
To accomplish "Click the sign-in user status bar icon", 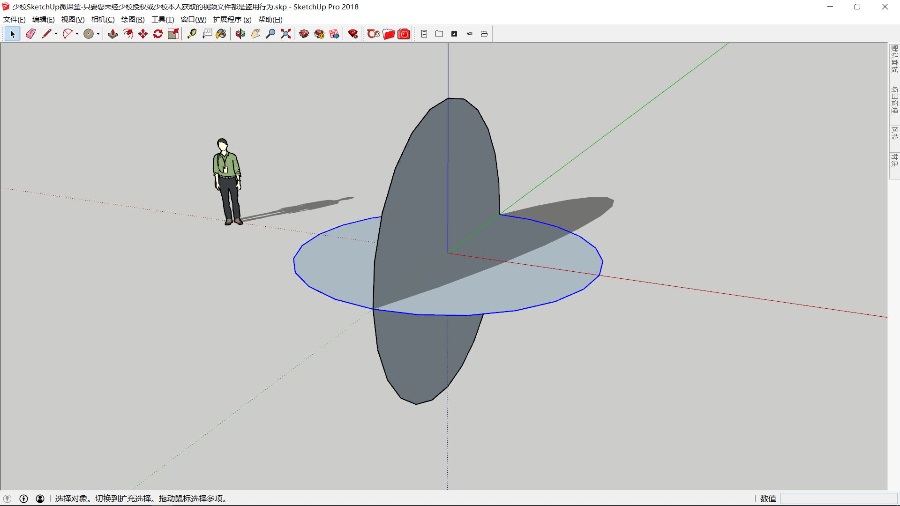I will pos(40,499).
